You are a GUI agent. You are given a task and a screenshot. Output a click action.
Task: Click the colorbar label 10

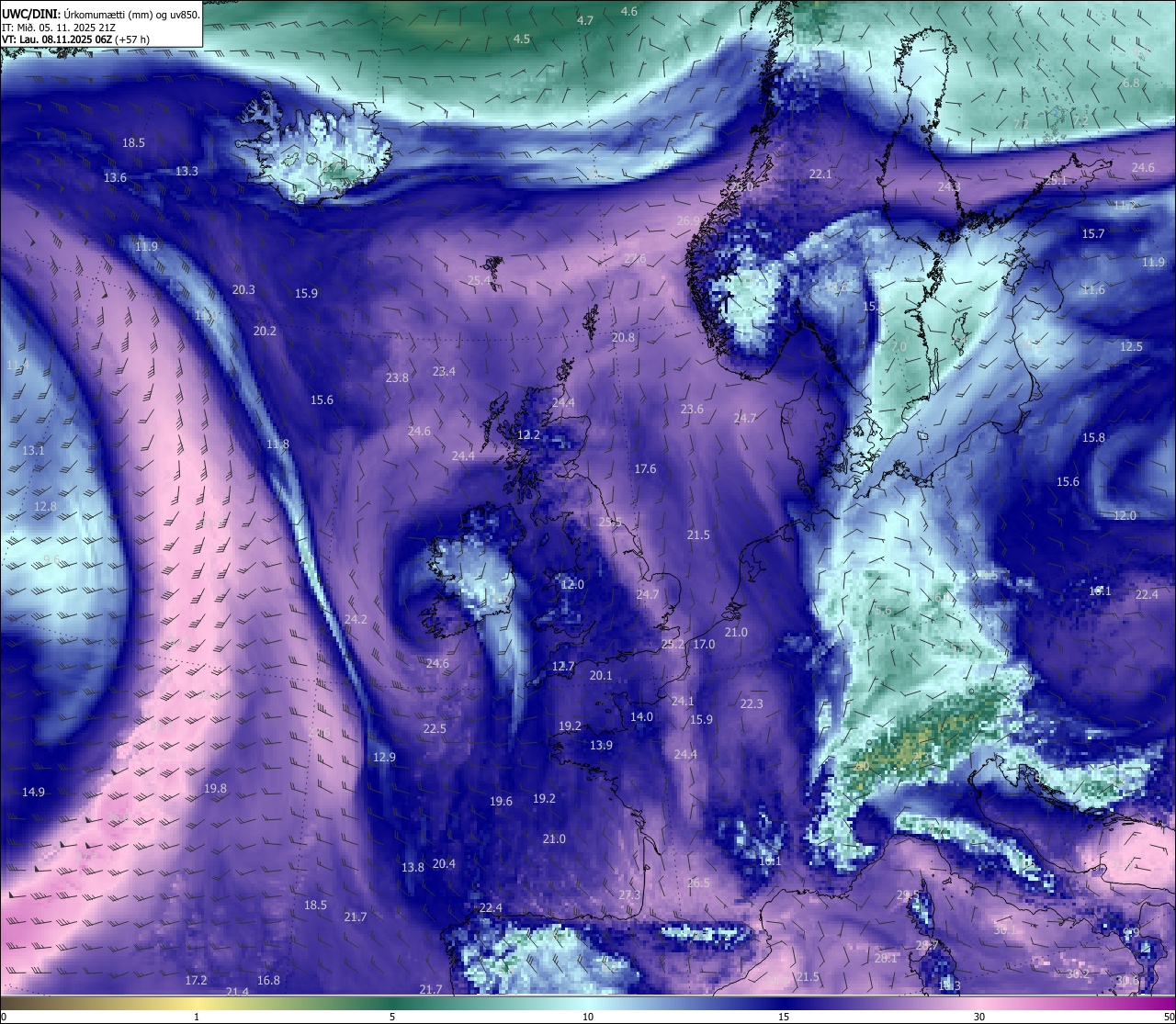click(588, 1017)
